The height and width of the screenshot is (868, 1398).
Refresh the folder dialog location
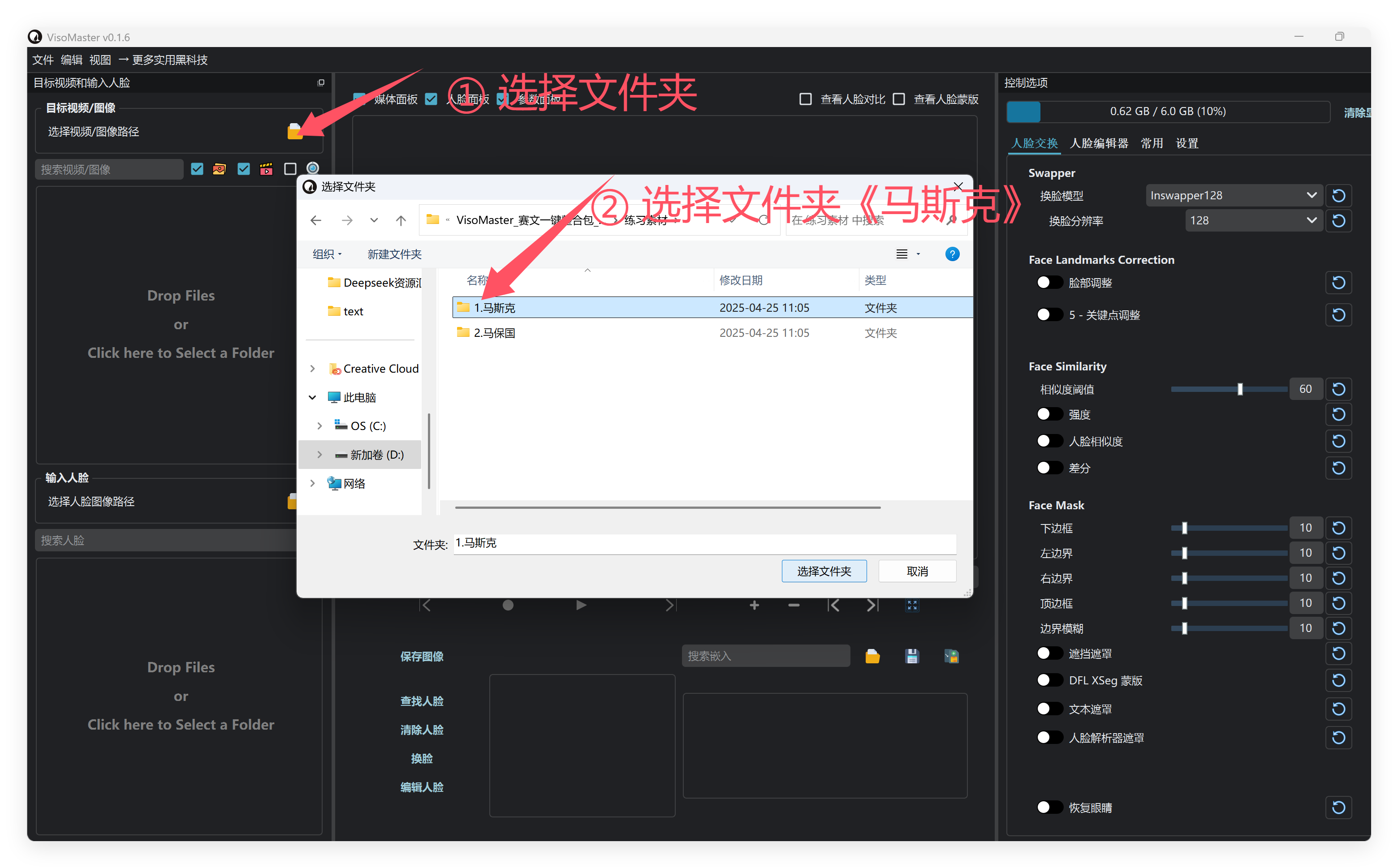[764, 220]
